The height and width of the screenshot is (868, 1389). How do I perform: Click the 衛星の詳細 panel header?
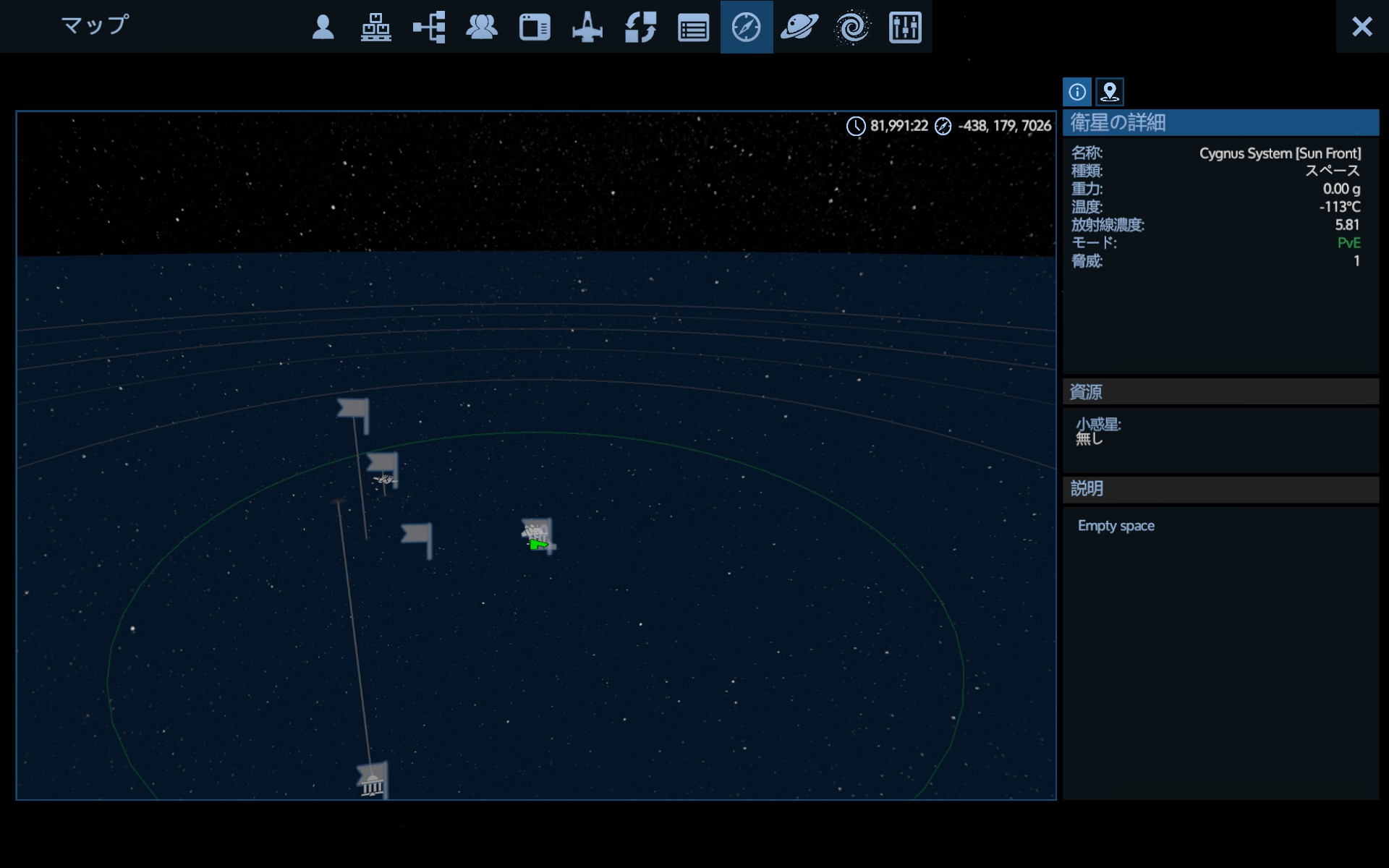point(1220,123)
